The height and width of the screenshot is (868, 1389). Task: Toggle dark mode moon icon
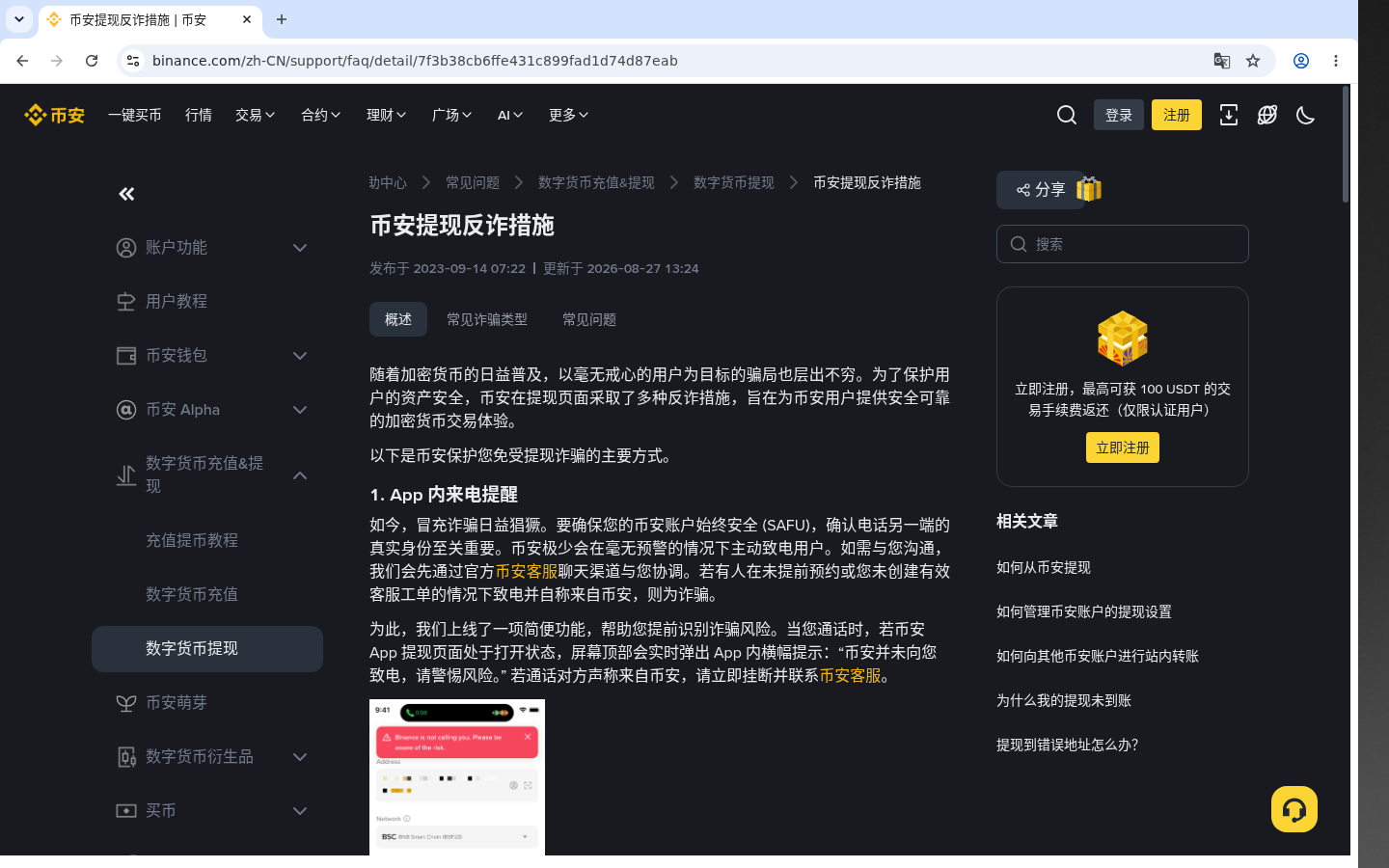tap(1306, 115)
